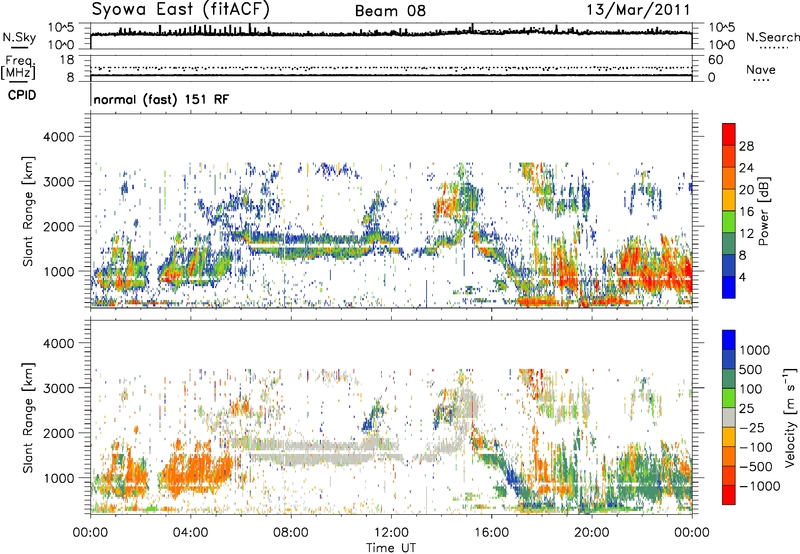800x554 pixels.
Task: Click the '04:00' time axis label
Action: tap(190, 533)
